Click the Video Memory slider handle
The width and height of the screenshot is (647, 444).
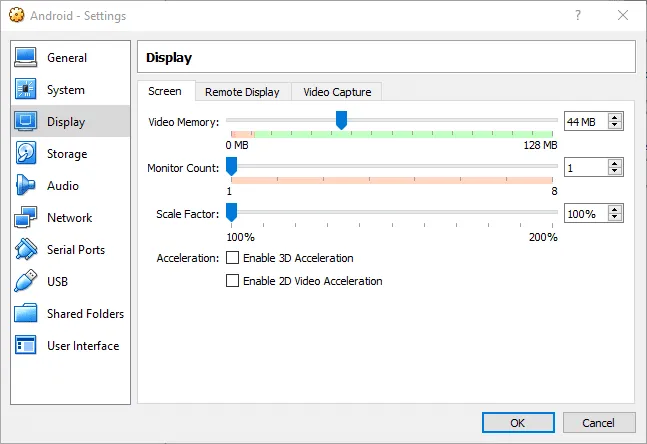[341, 120]
